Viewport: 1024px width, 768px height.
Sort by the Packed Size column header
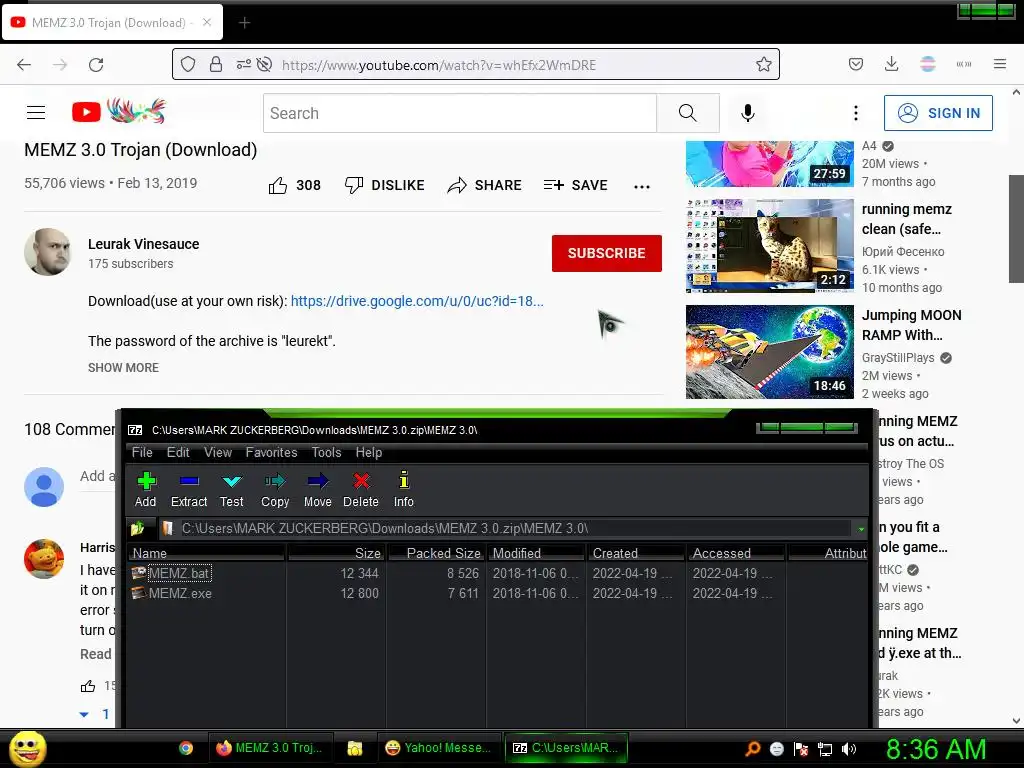point(436,553)
